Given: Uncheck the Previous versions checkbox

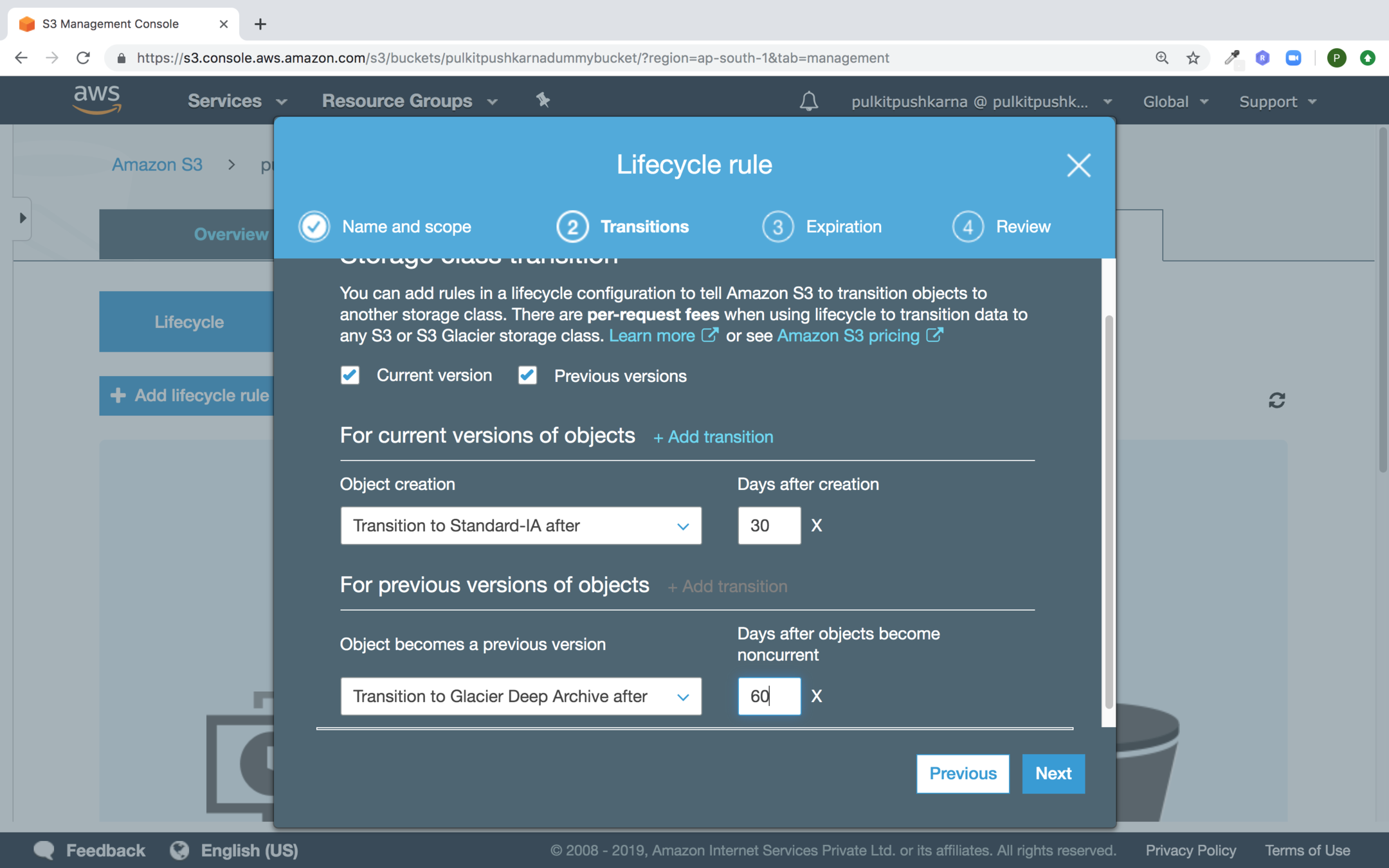Looking at the screenshot, I should (527, 375).
